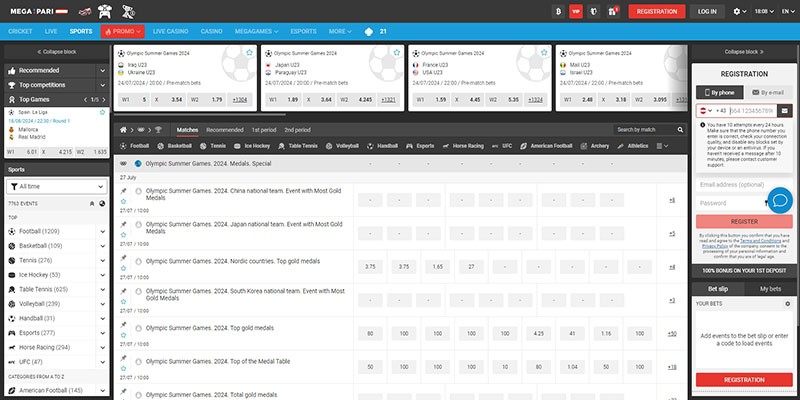Screen dimensions: 800x400
Task: Pin the China national team event
Action: point(123,191)
